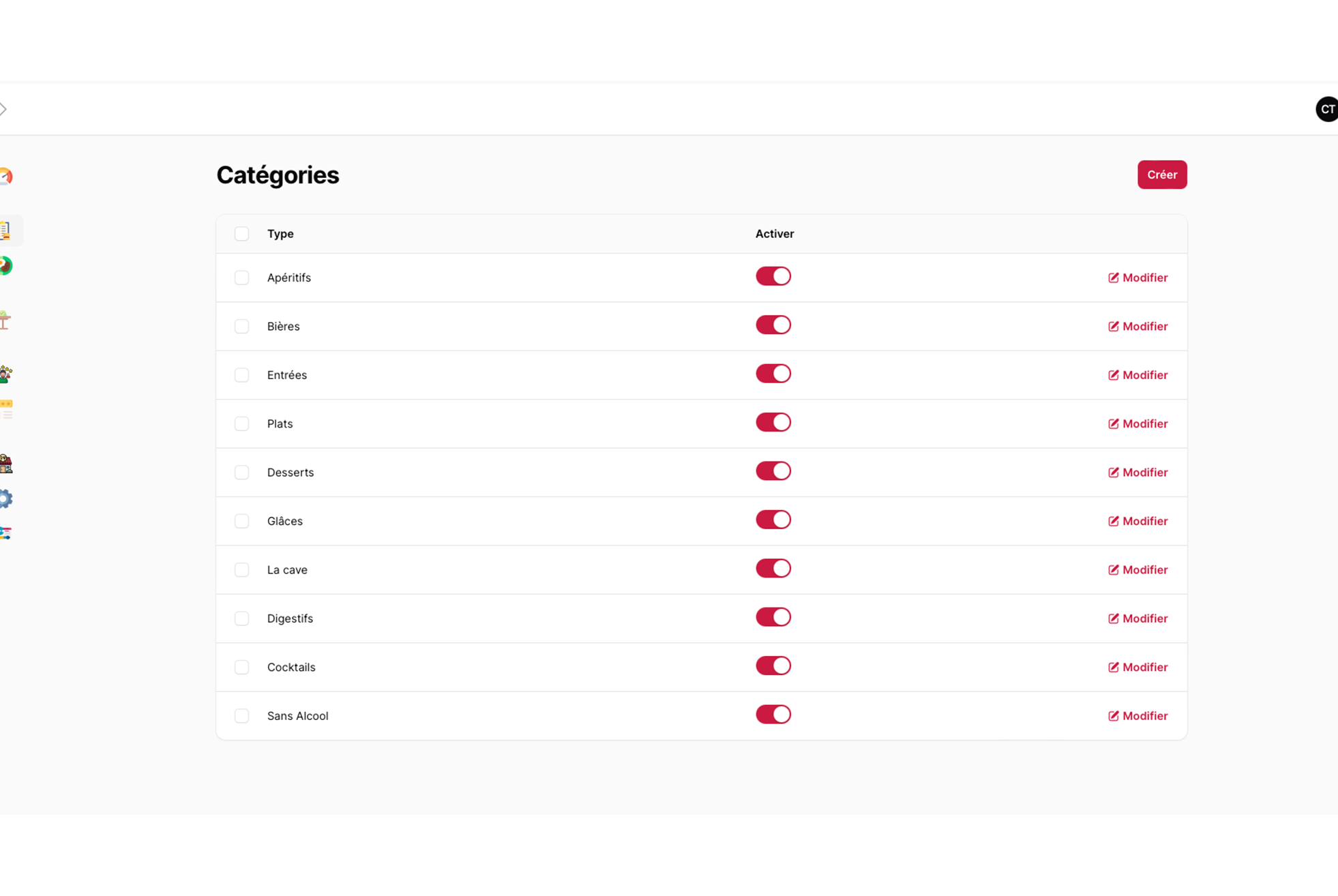Expand the sidebar with the chevron arrow
This screenshot has width=1338, height=896.
tap(3, 109)
